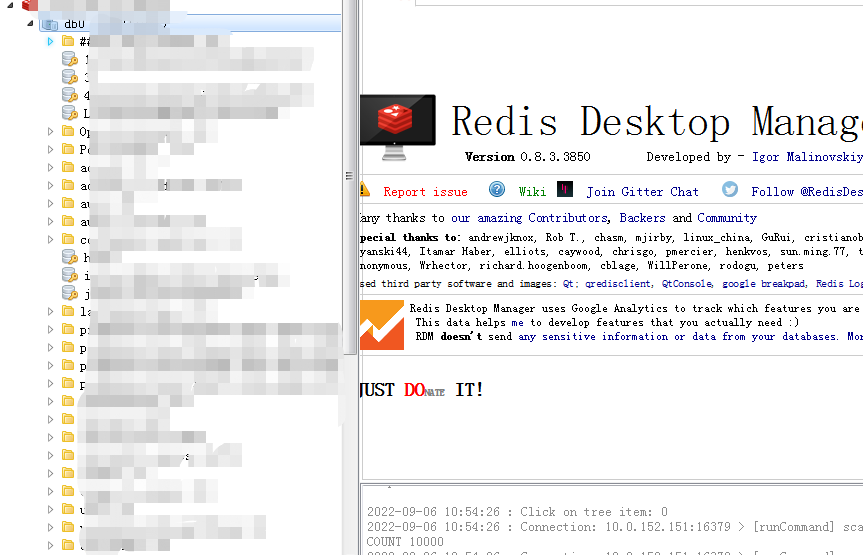Image resolution: width=863 pixels, height=555 pixels.
Task: Open key icon of entry starting with j
Action: coord(70,293)
